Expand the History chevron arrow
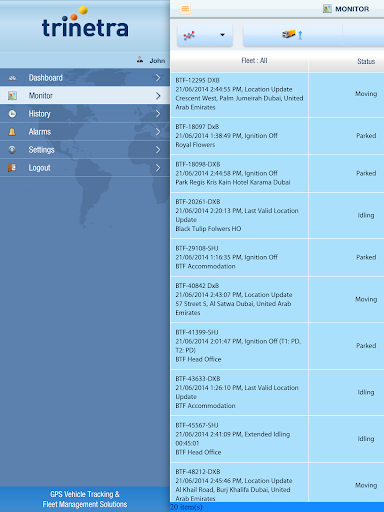Image resolution: width=384 pixels, height=512 pixels. coord(158,114)
